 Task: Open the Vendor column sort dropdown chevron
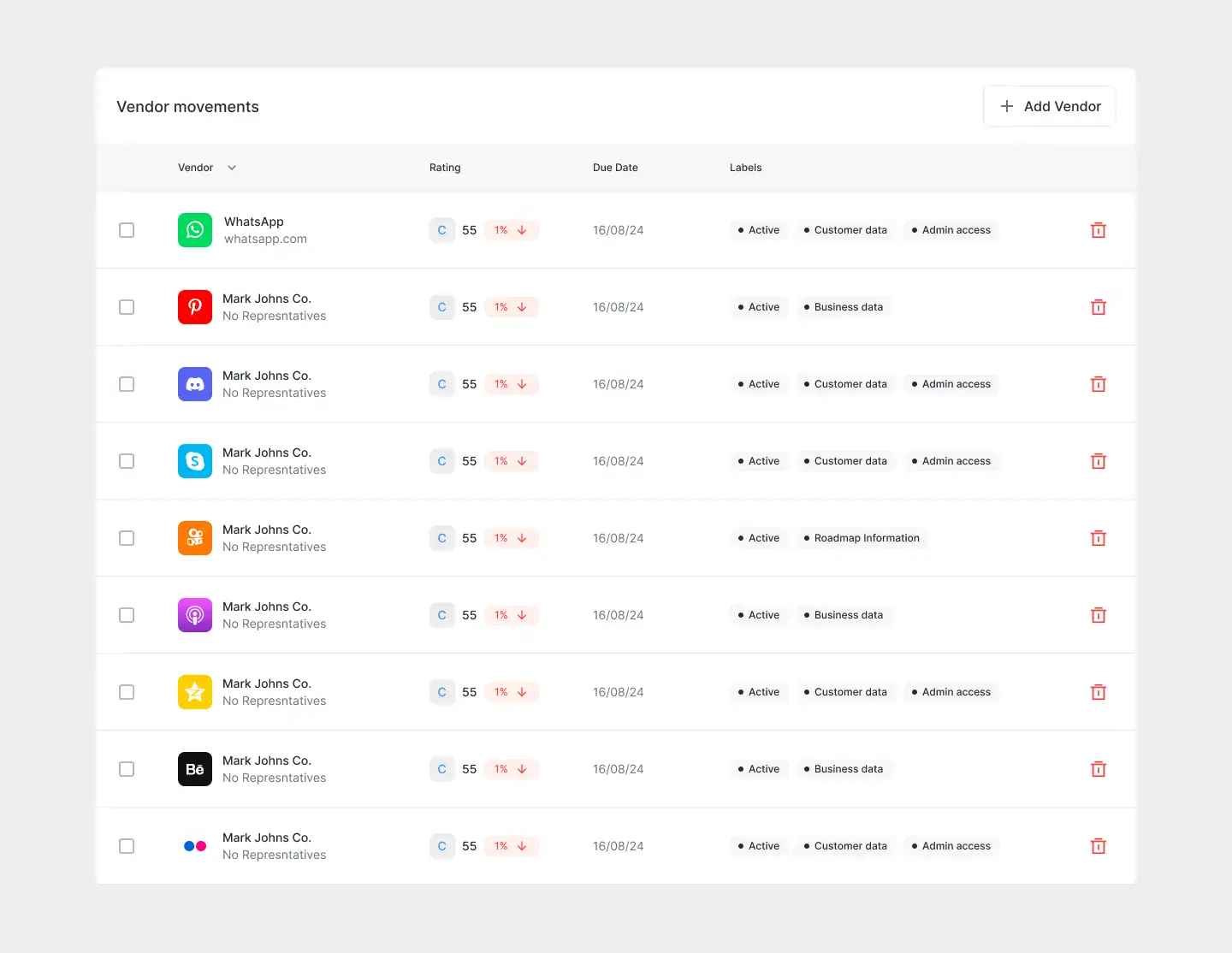pyautogui.click(x=232, y=168)
